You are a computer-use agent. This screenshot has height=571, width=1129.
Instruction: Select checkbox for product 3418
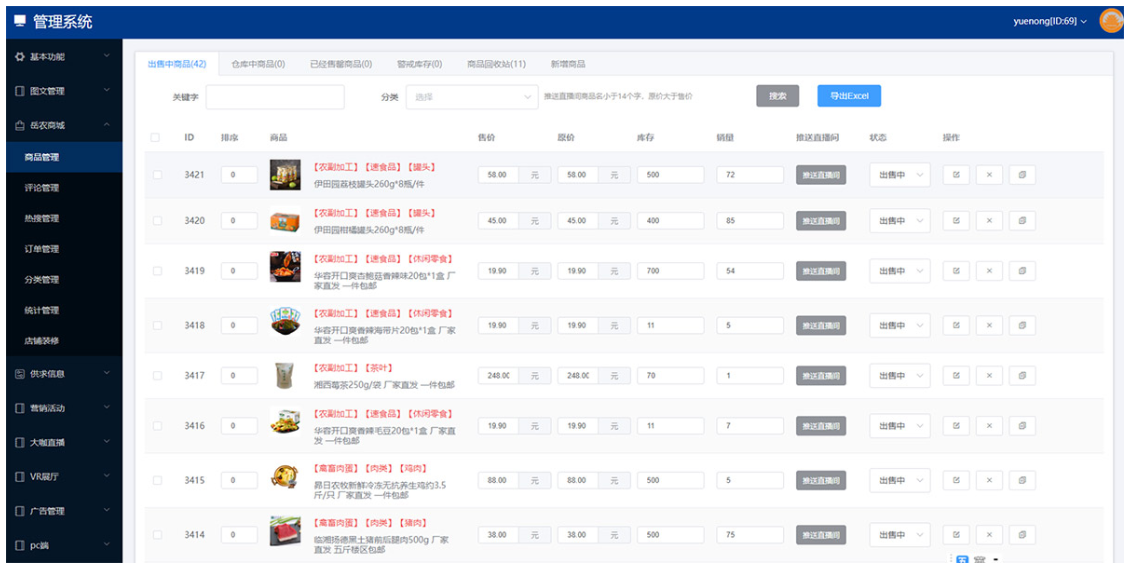[x=157, y=325]
